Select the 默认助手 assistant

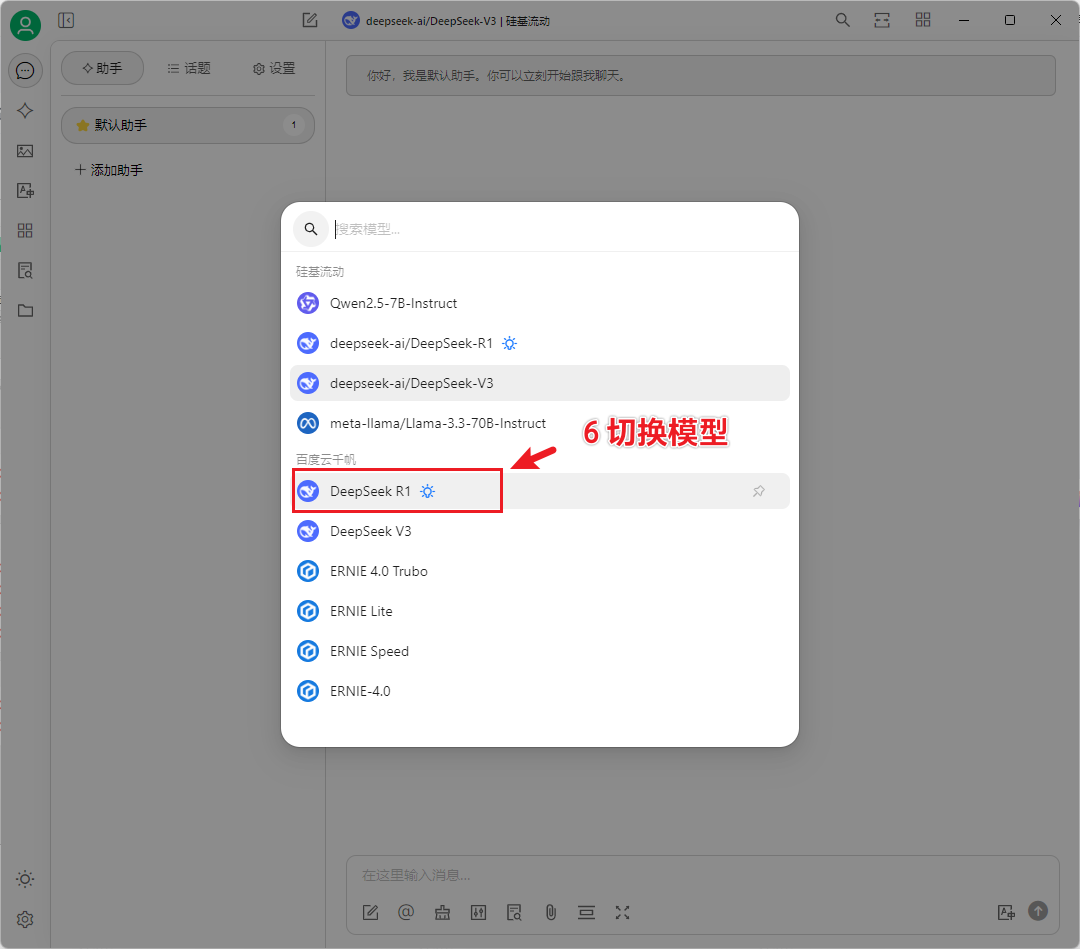(188, 125)
